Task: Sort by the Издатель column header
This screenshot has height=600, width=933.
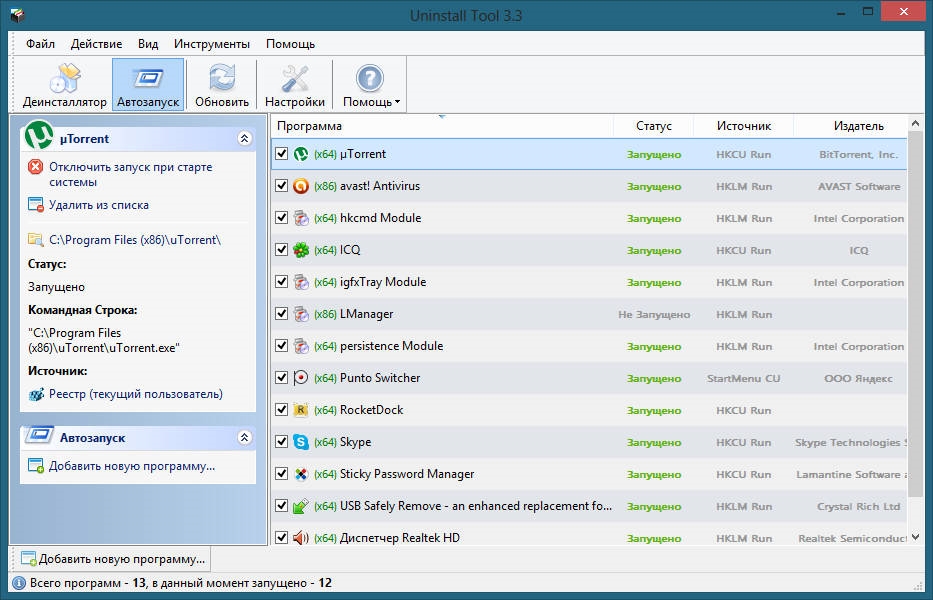Action: [851, 126]
